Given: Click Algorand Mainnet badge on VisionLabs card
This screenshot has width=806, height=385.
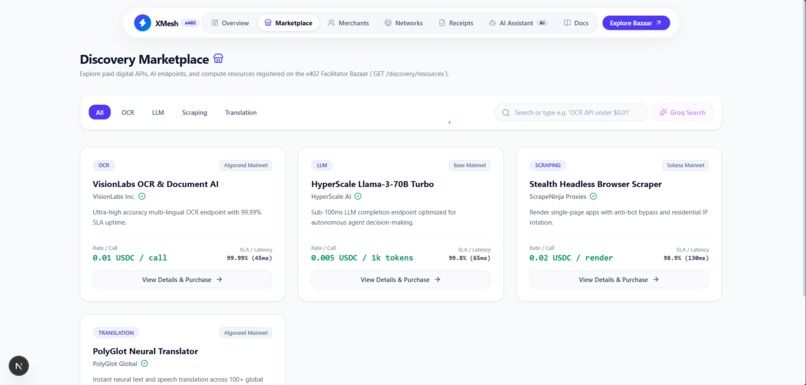Looking at the screenshot, I should pos(246,165).
